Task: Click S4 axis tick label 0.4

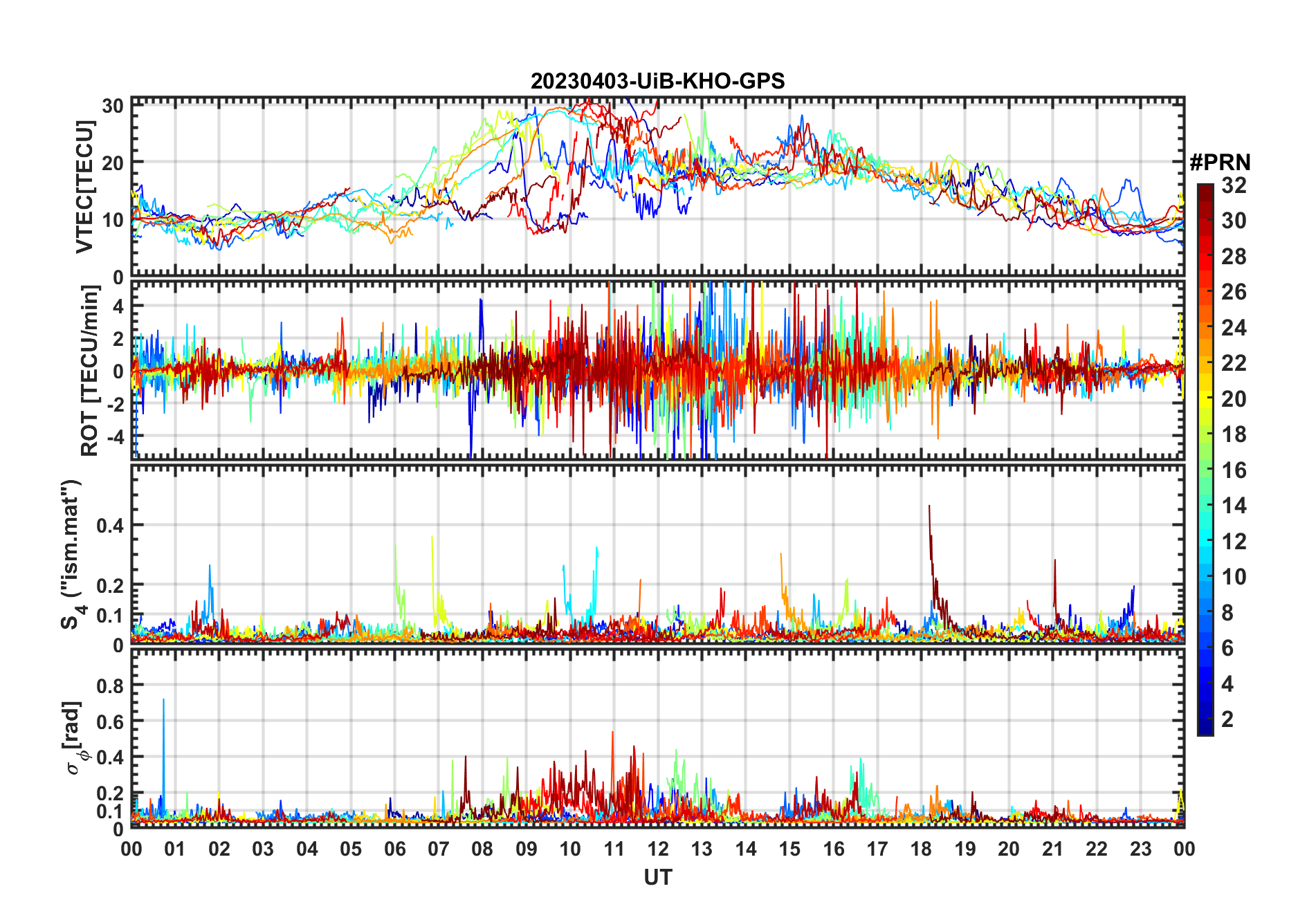Action: [x=111, y=526]
